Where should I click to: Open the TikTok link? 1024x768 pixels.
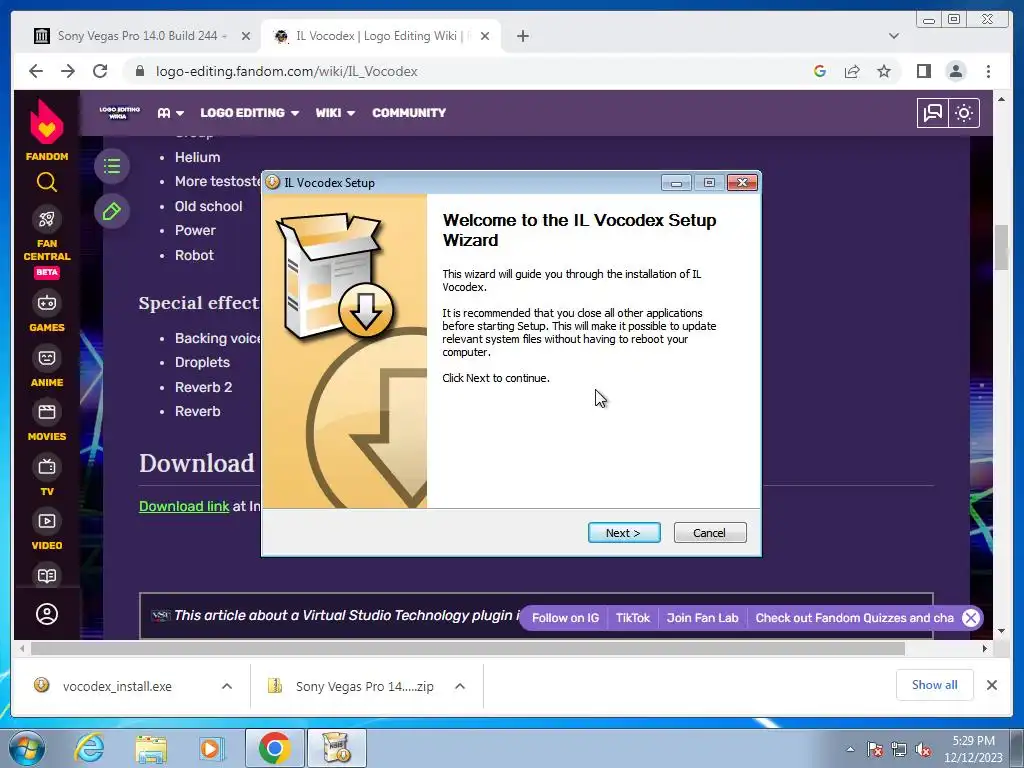633,618
